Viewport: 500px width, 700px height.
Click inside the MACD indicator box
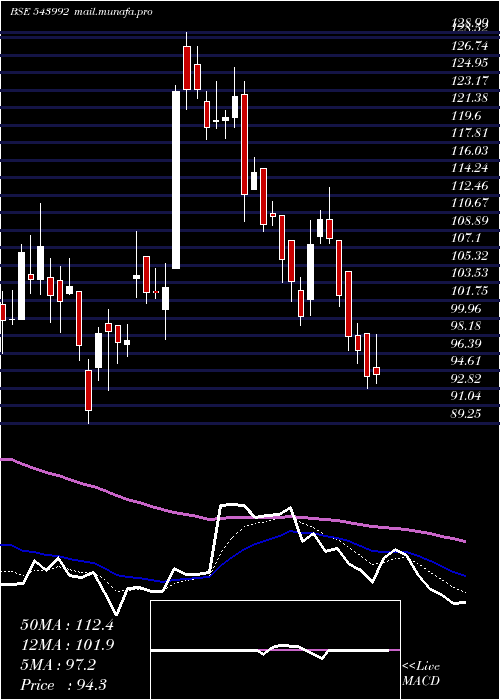pyautogui.click(x=275, y=650)
